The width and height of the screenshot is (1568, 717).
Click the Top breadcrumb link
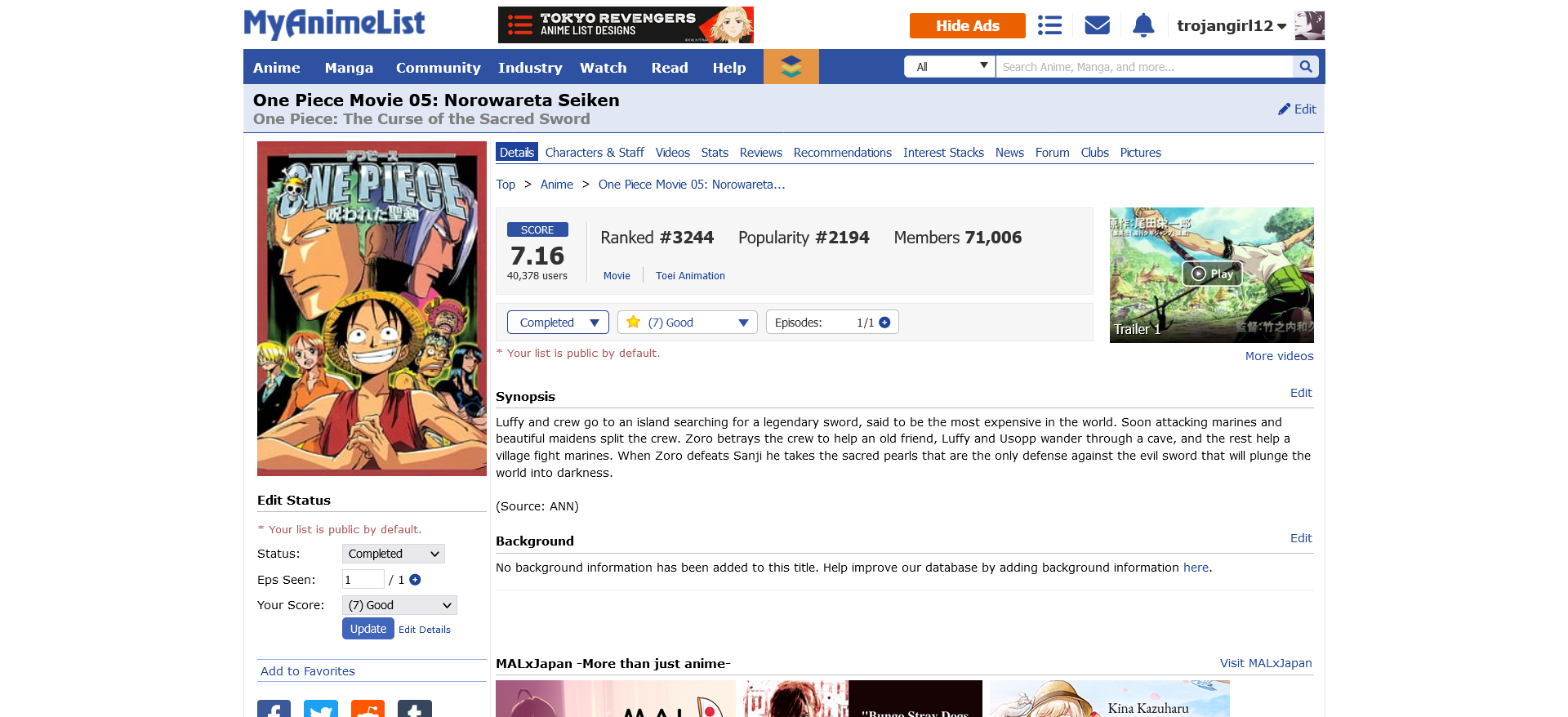506,185
